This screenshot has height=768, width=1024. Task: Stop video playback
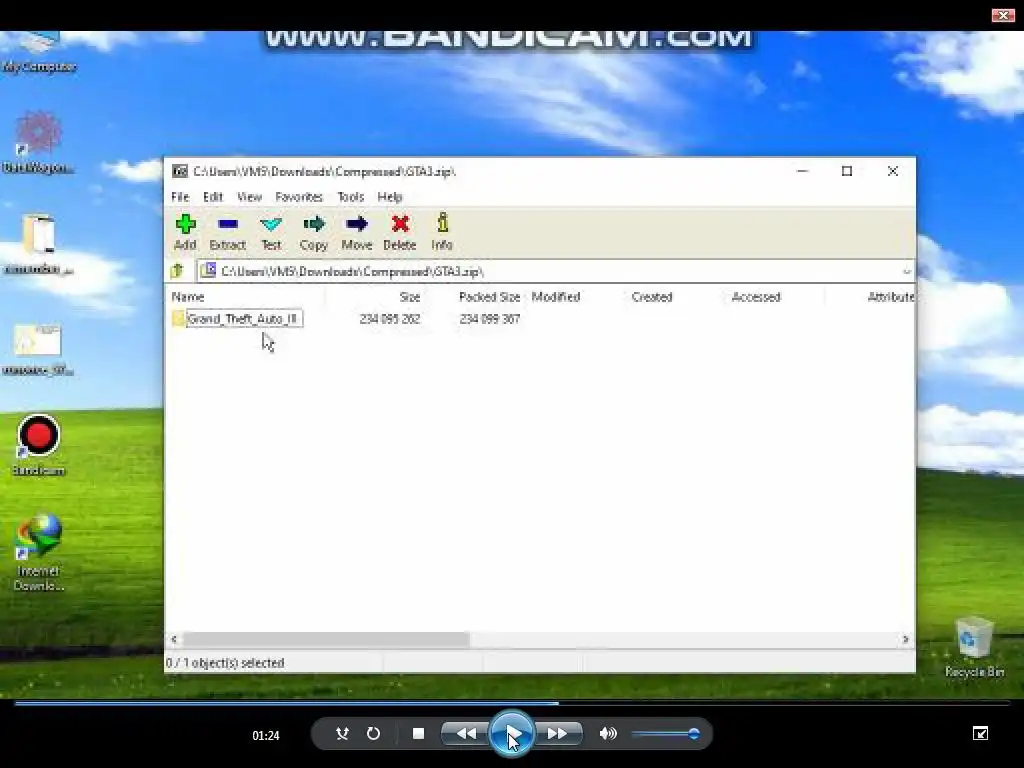[419, 733]
